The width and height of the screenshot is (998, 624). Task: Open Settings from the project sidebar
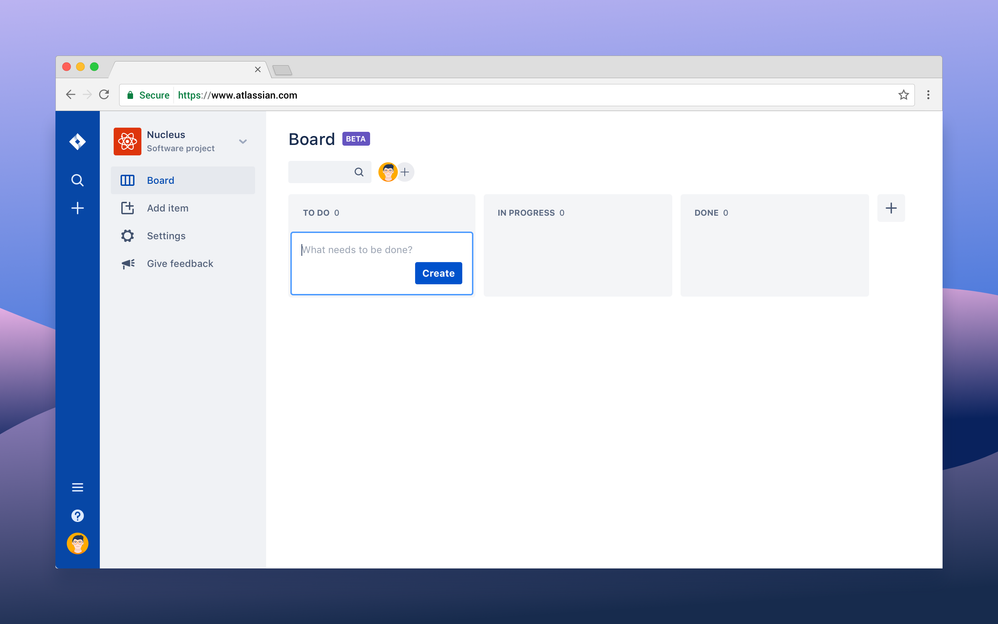(127, 235)
